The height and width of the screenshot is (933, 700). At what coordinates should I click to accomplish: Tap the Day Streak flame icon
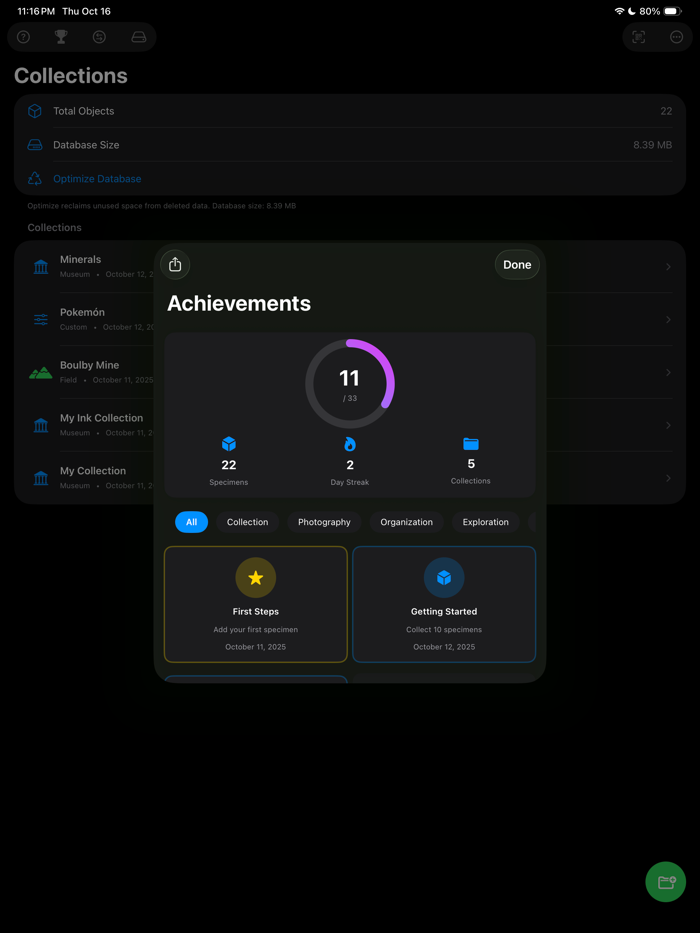coord(350,444)
